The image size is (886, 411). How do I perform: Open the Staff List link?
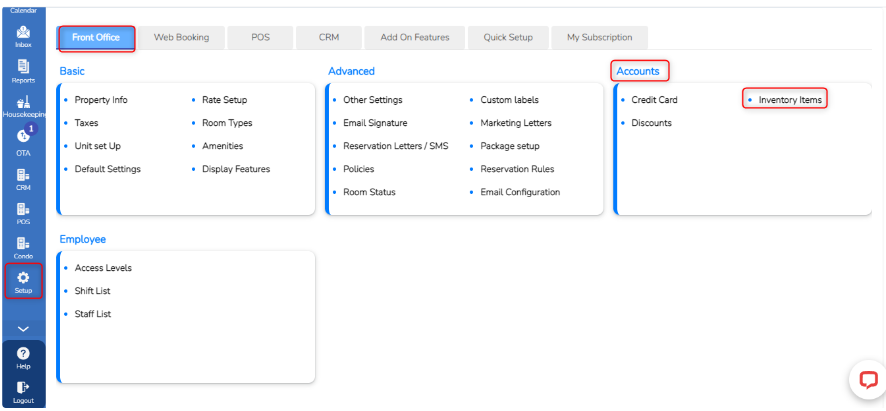[x=93, y=314]
